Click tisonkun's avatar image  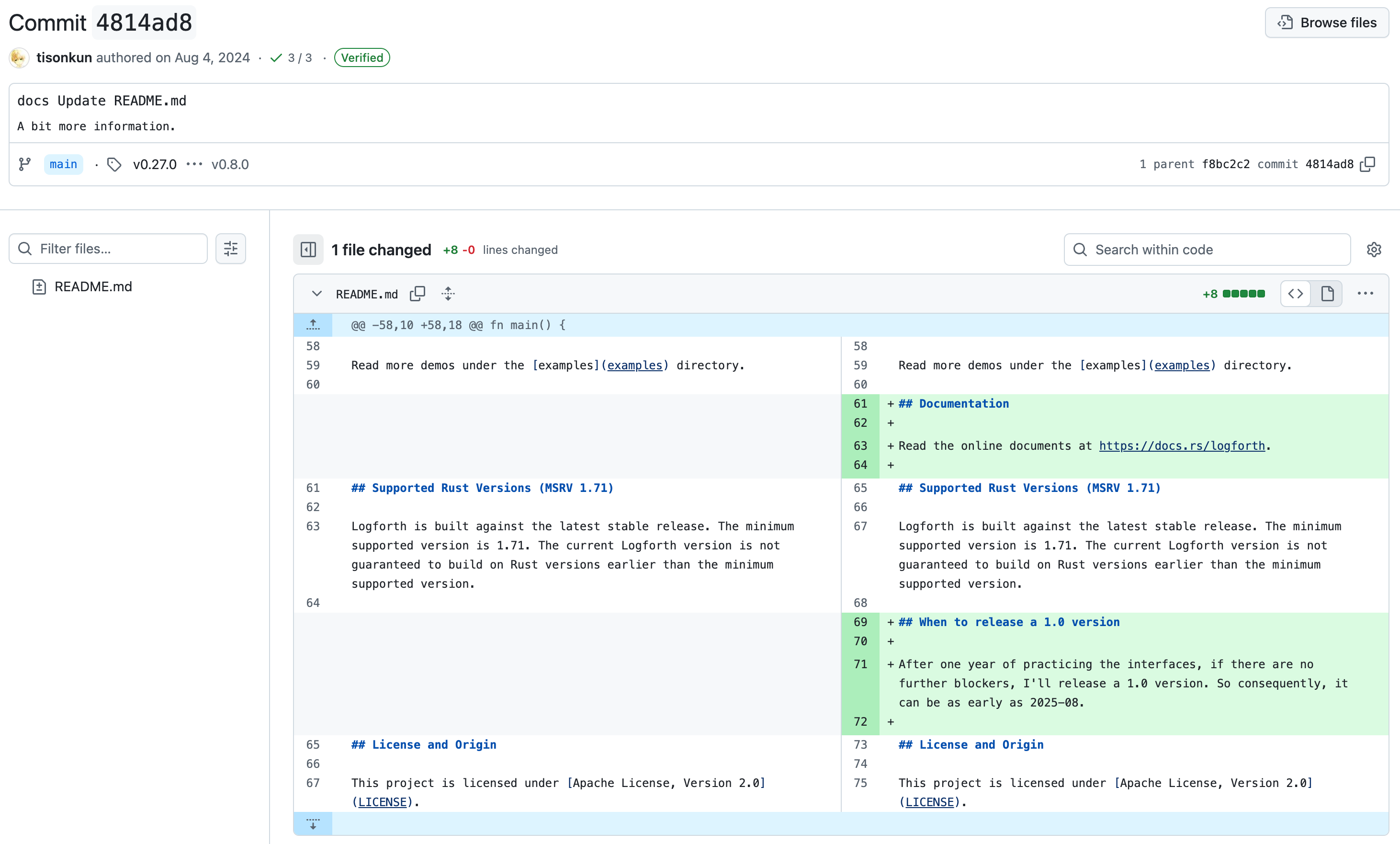click(x=19, y=58)
